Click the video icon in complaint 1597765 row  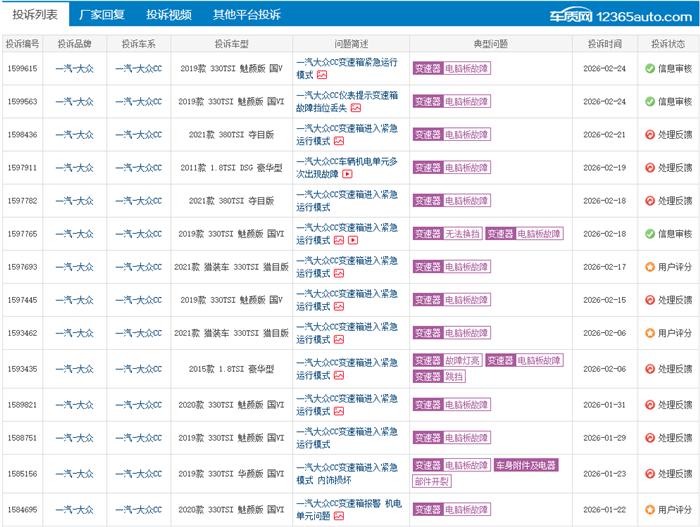[x=353, y=240]
